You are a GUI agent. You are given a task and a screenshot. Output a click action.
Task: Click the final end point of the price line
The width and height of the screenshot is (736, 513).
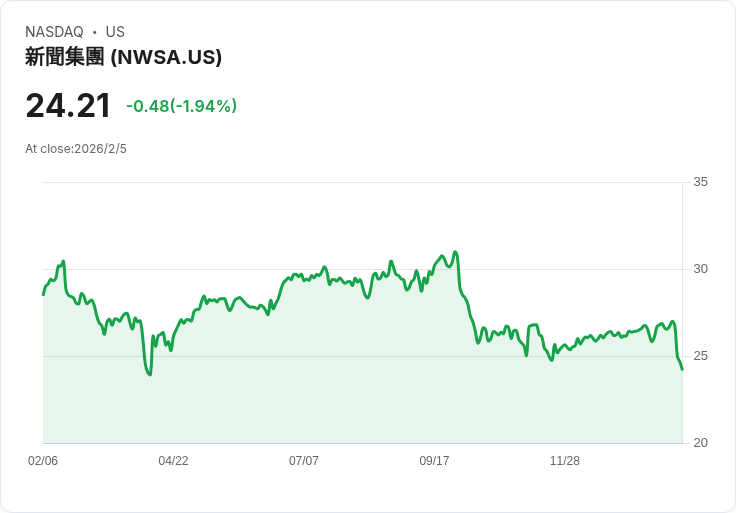682,369
